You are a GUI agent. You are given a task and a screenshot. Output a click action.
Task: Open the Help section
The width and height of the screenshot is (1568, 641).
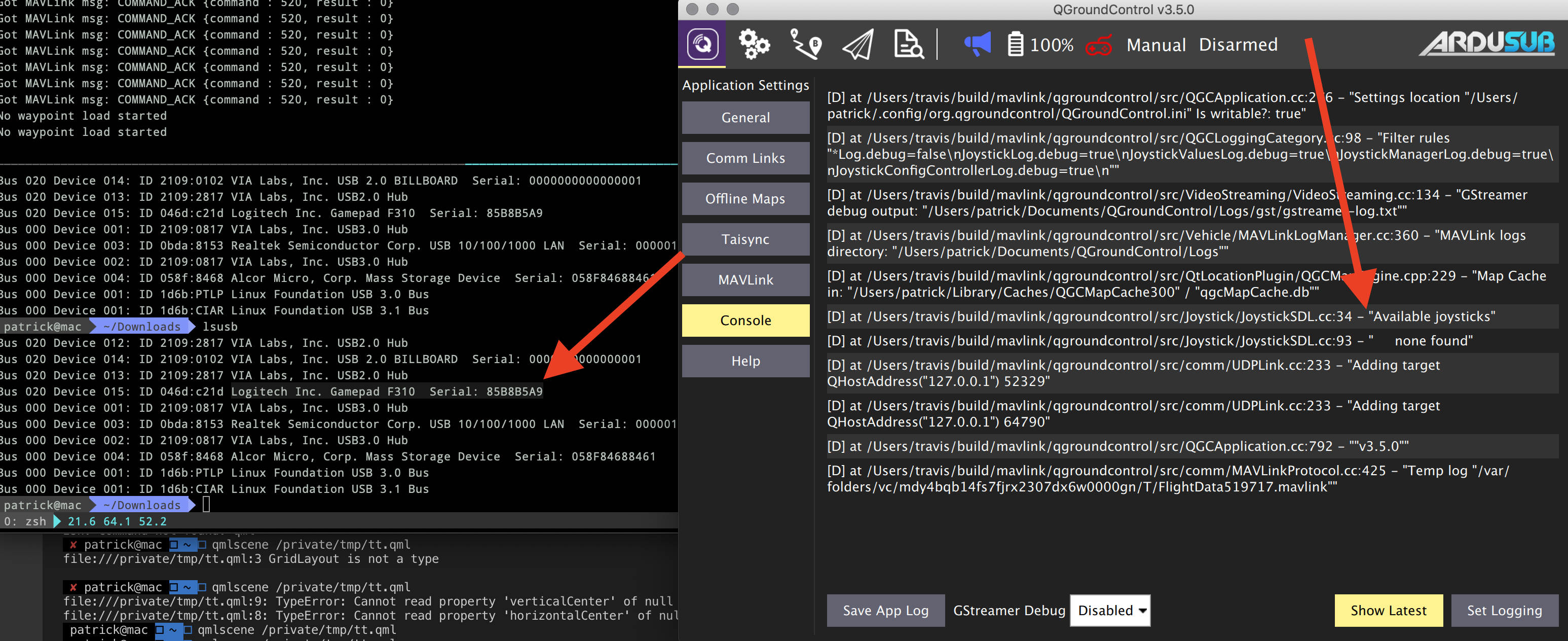click(745, 360)
